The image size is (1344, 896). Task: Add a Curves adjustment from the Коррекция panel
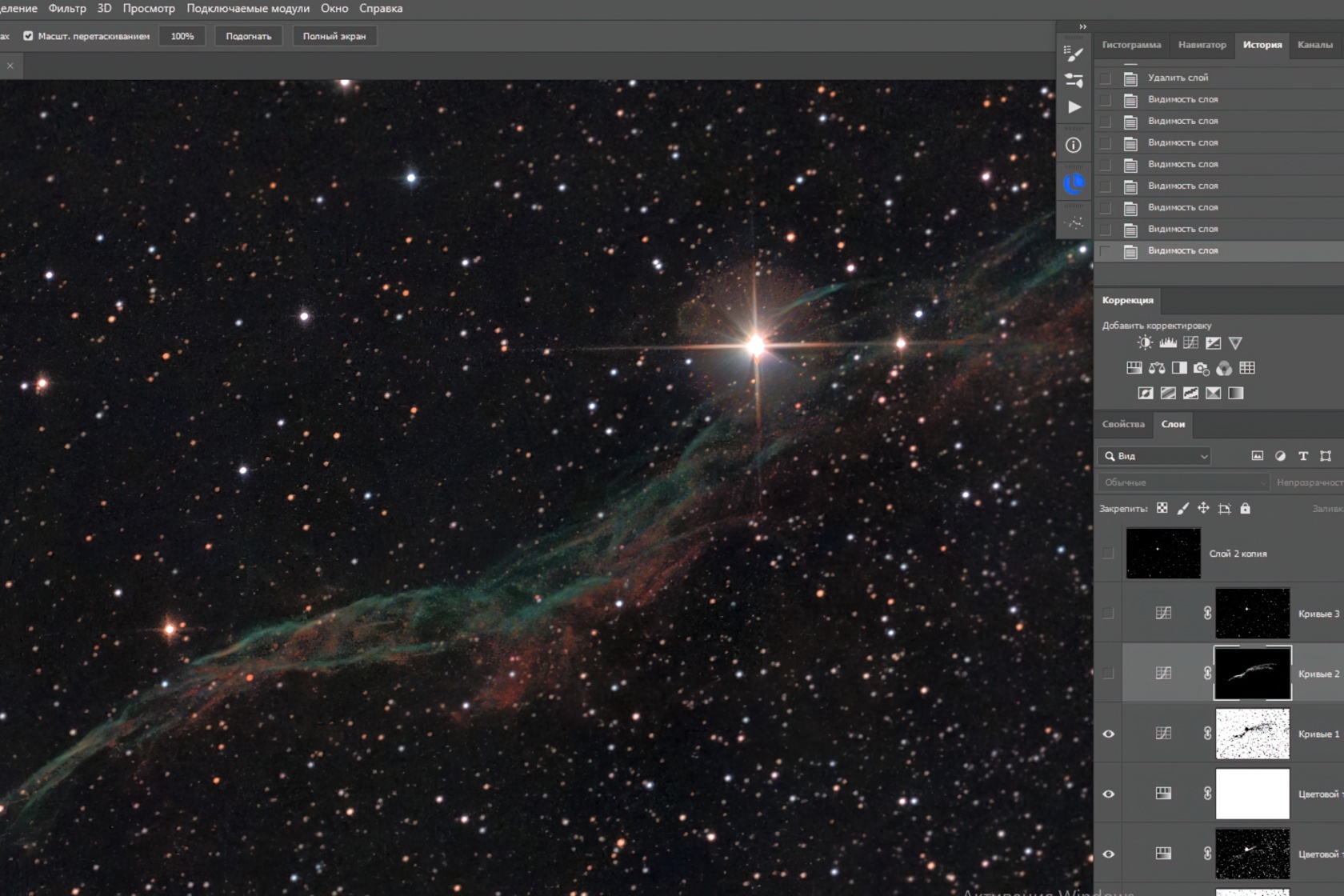click(1191, 342)
